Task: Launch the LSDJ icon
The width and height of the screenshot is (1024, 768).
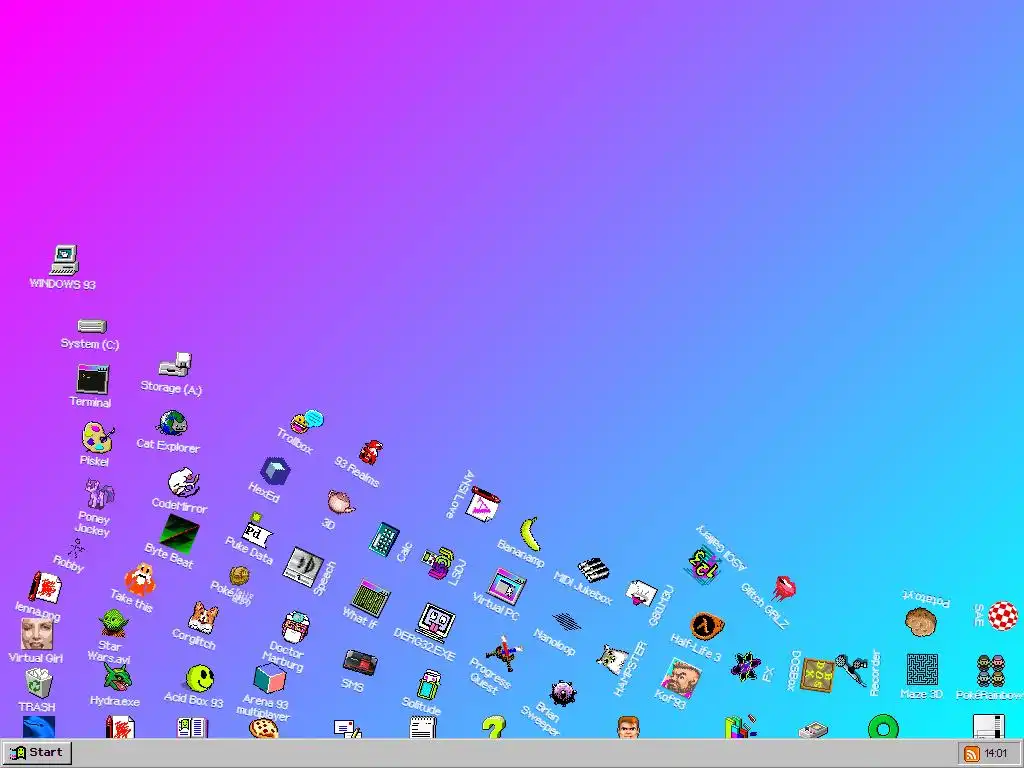Action: [x=438, y=562]
